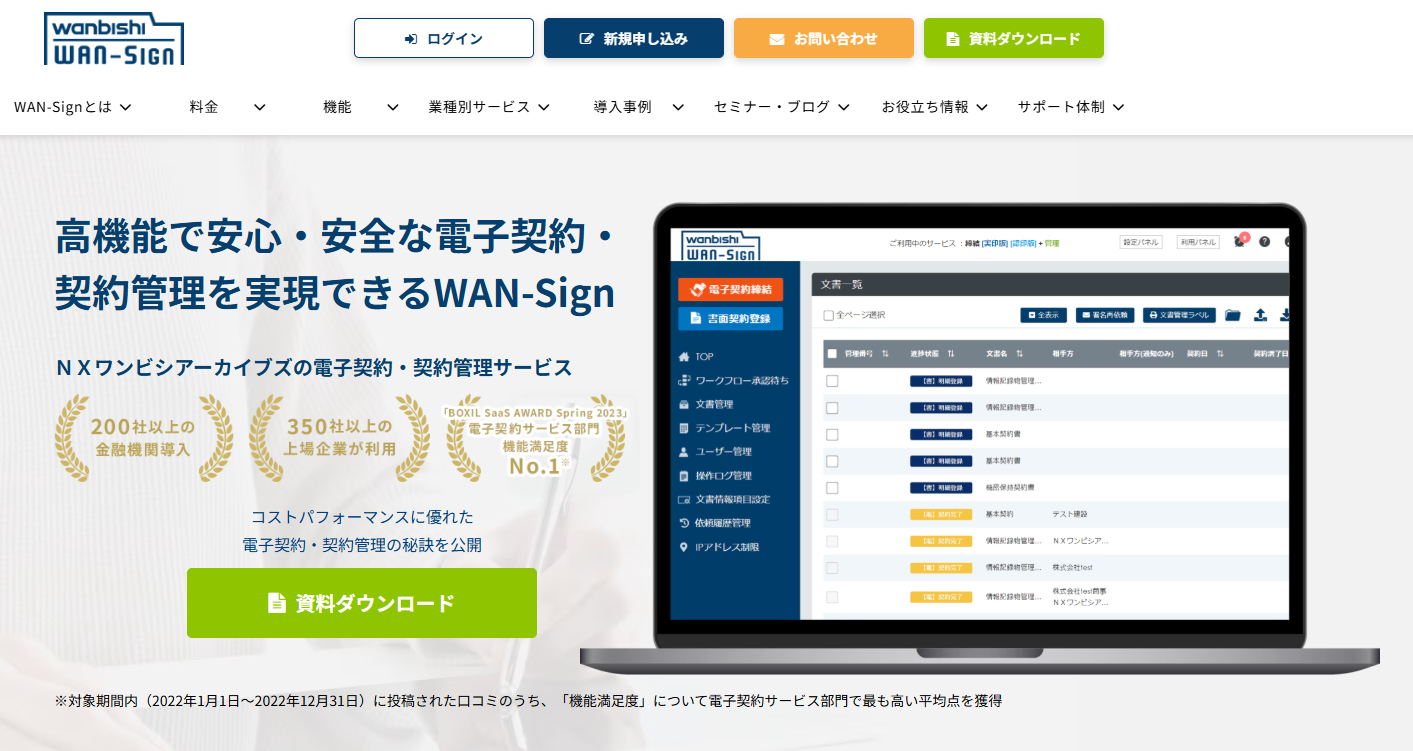Sort by 管理番号 using its sort icon
This screenshot has width=1413, height=751.
tap(885, 354)
